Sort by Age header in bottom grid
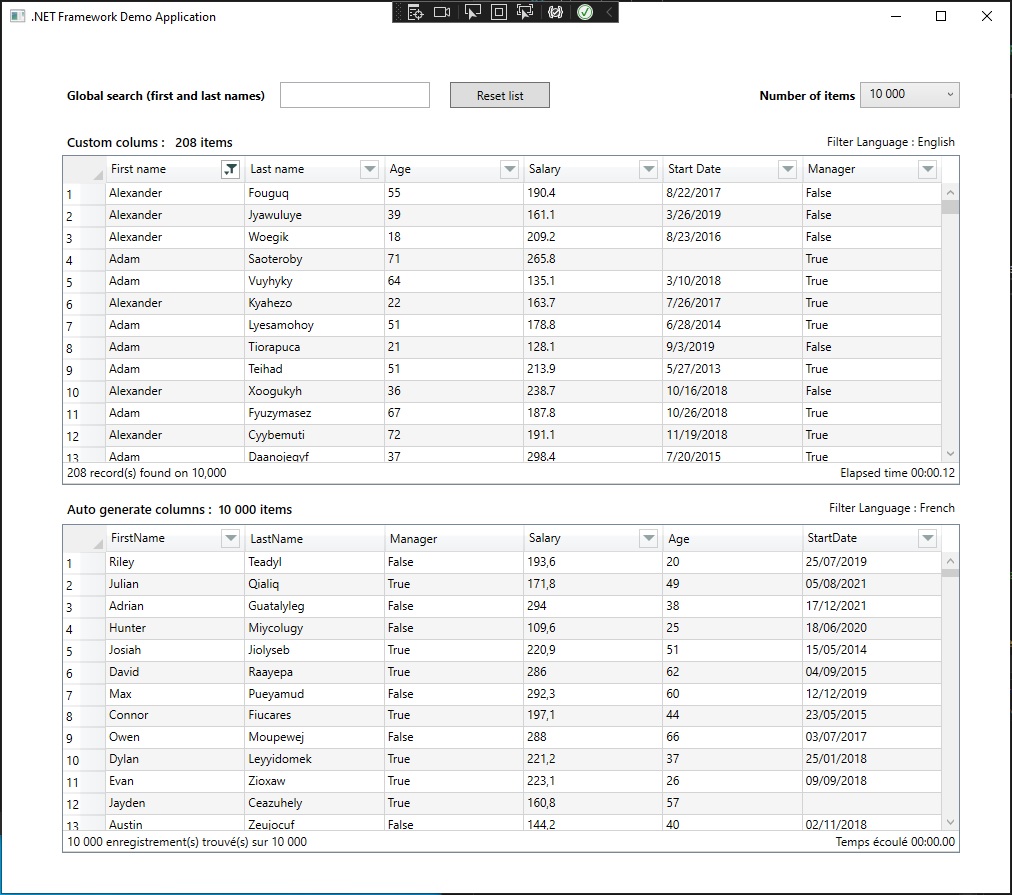1012x895 pixels. point(733,538)
